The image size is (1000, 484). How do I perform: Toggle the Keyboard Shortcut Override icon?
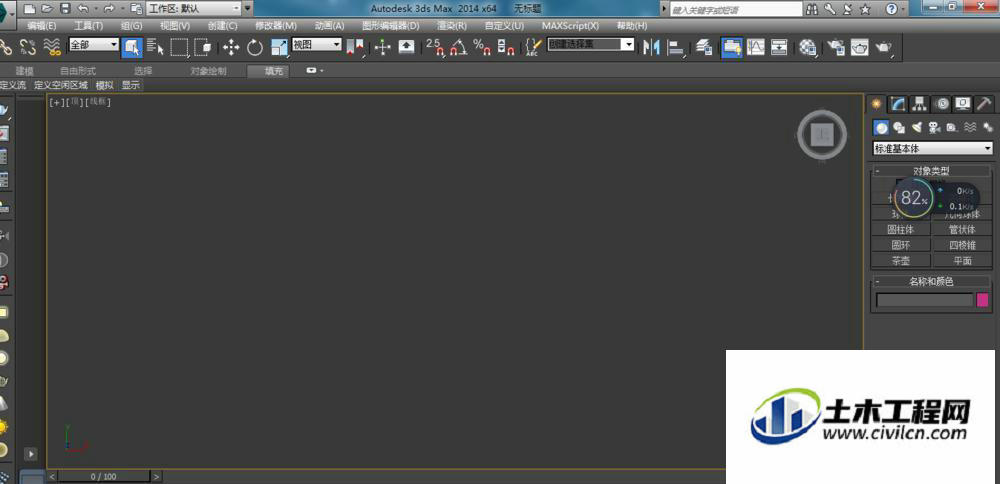(406, 47)
